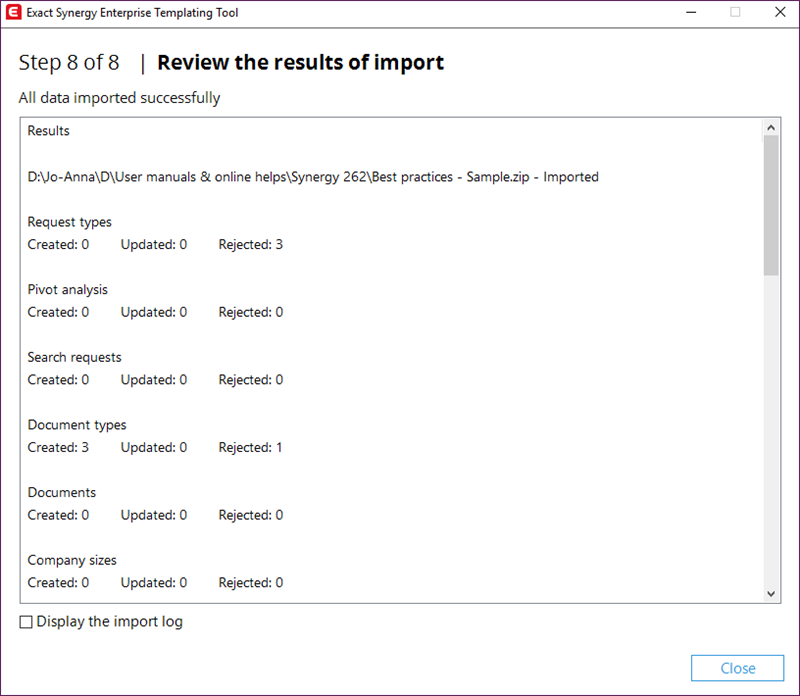
Task: Click Updated: 0 under Company sizes
Action: (154, 582)
